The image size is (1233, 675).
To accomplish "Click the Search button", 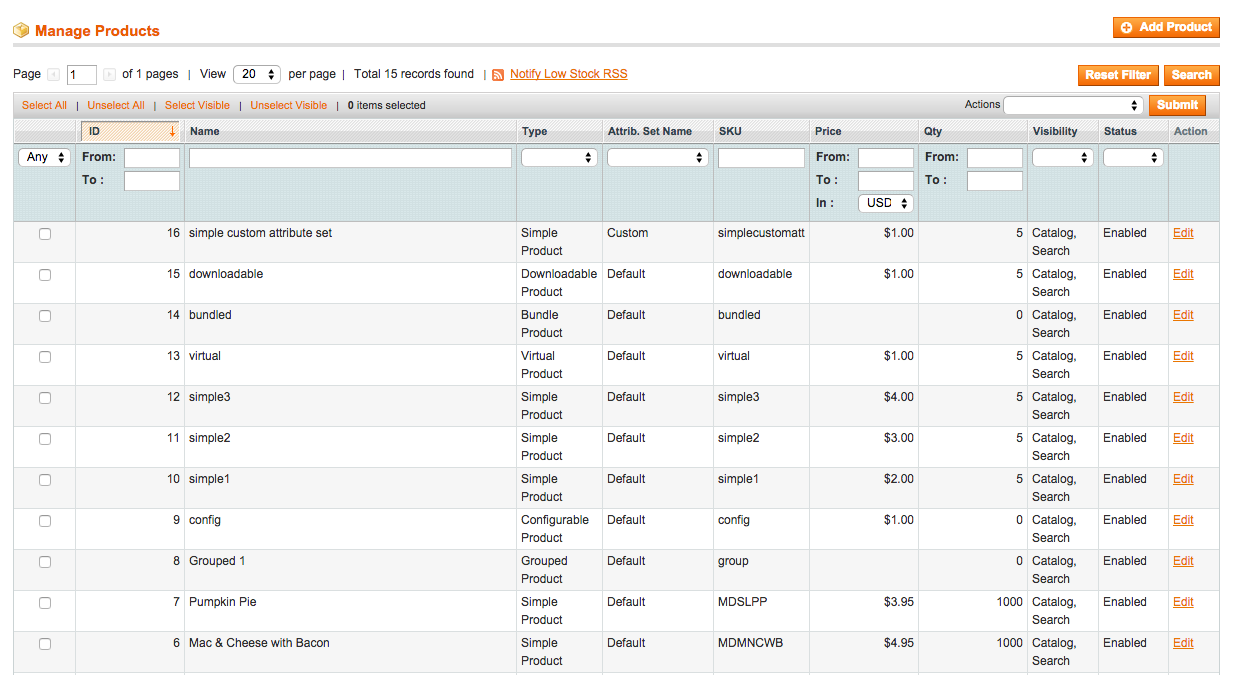I will [x=1191, y=75].
